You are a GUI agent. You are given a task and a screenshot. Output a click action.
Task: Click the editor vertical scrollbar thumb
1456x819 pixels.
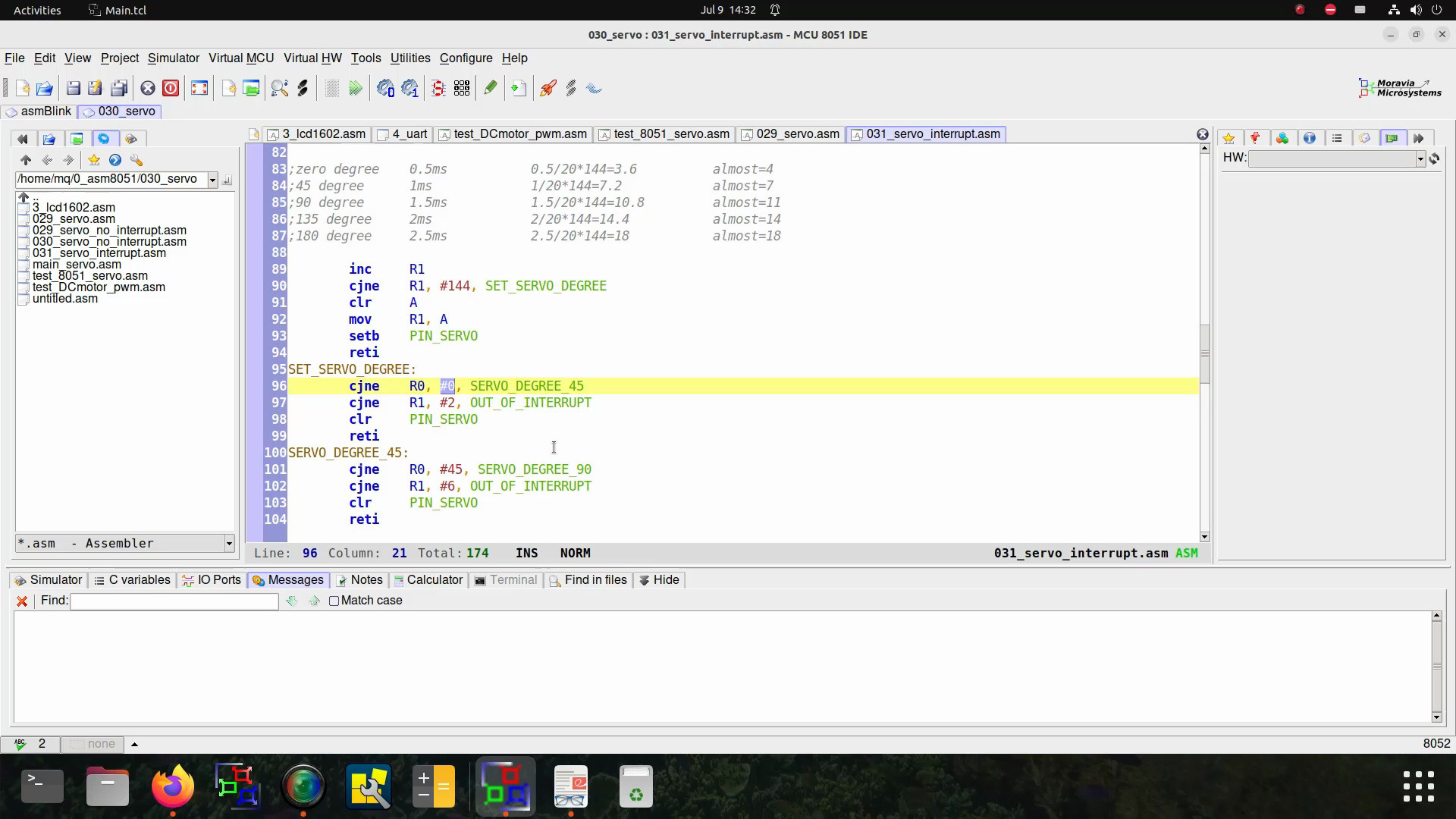[1204, 353]
